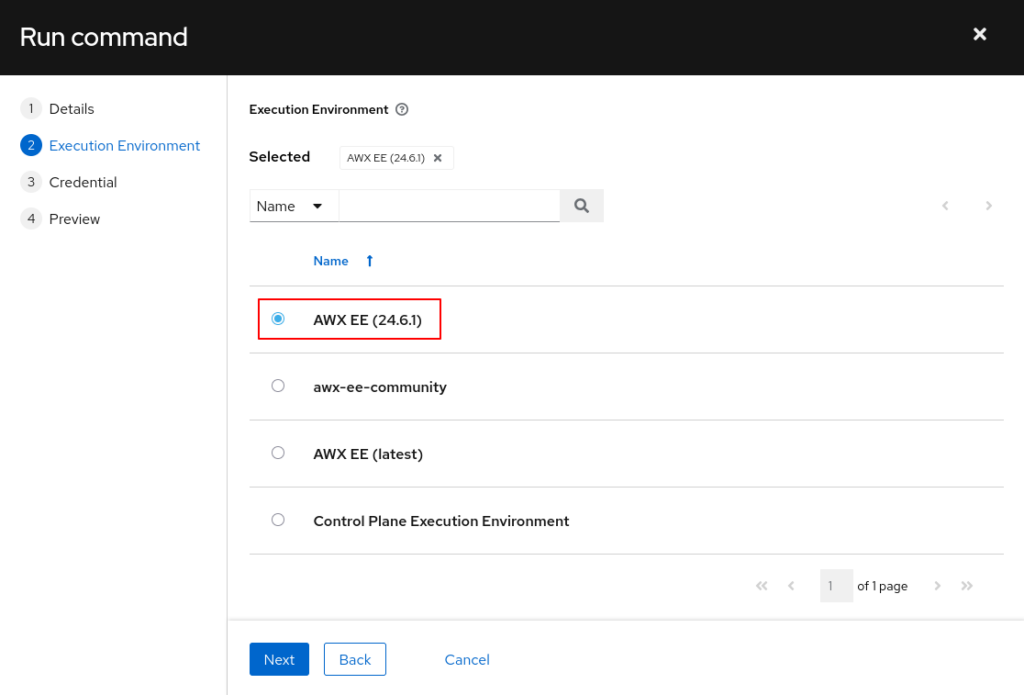The image size is (1024, 695).
Task: Open the Details wizard step
Action: click(x=71, y=109)
